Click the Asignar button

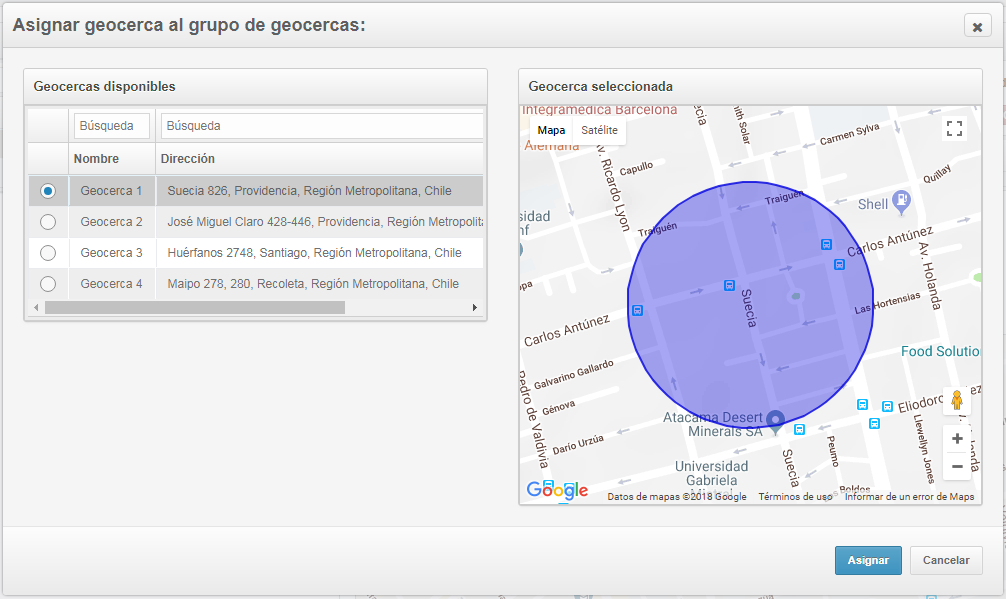868,560
